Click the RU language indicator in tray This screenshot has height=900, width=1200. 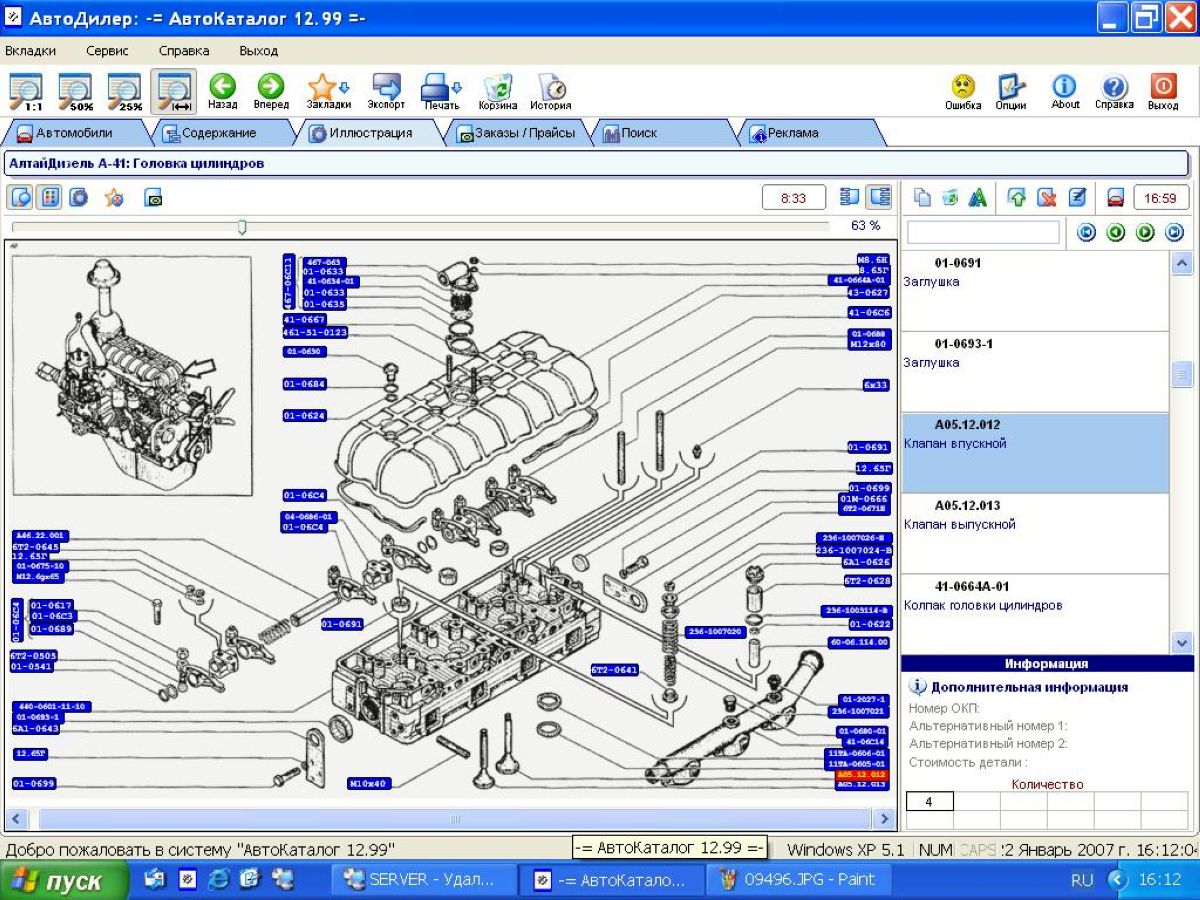point(1082,881)
